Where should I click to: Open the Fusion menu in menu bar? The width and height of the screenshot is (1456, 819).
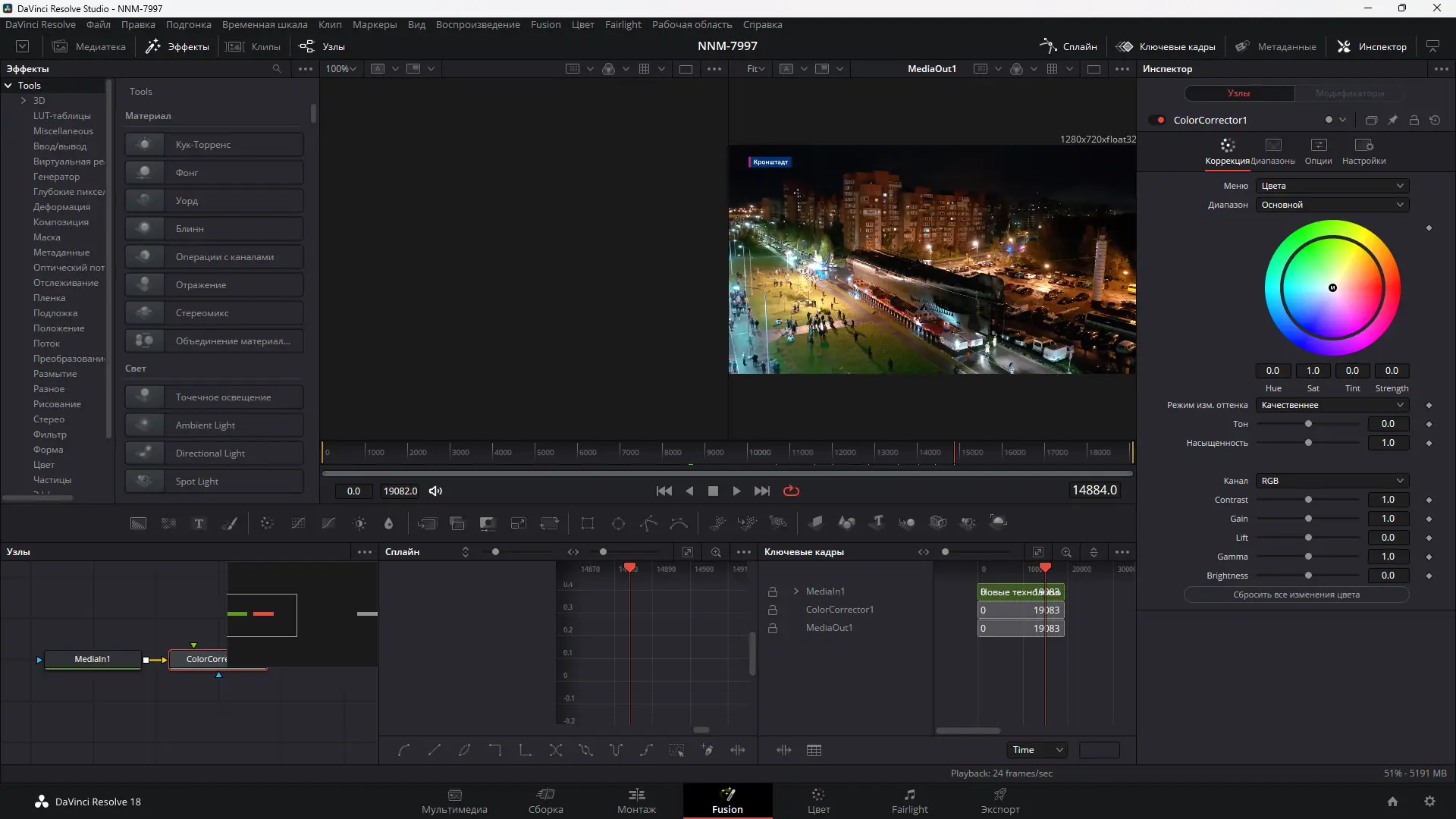[545, 24]
